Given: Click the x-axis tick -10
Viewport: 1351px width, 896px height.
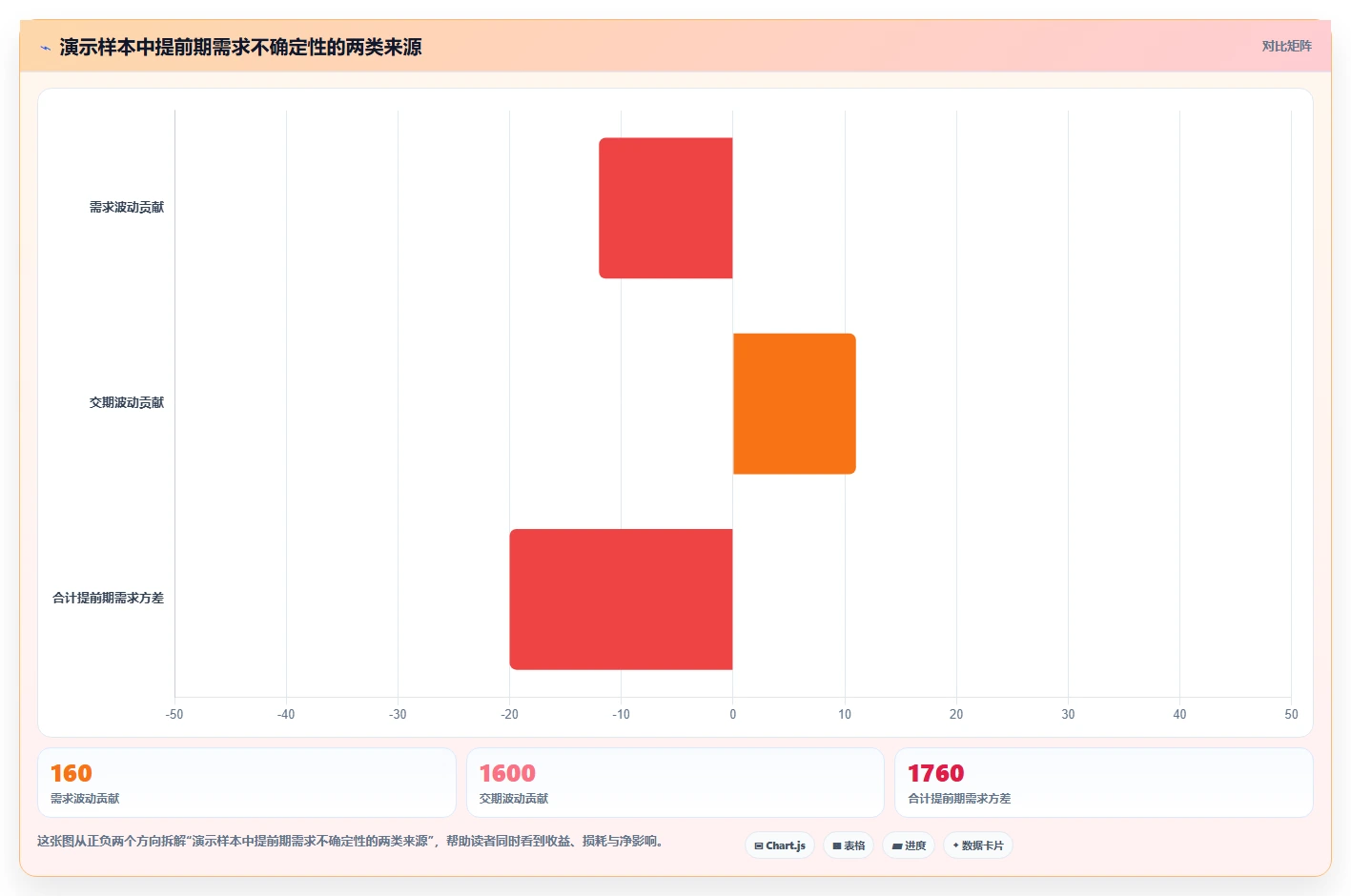Looking at the screenshot, I should (x=621, y=715).
